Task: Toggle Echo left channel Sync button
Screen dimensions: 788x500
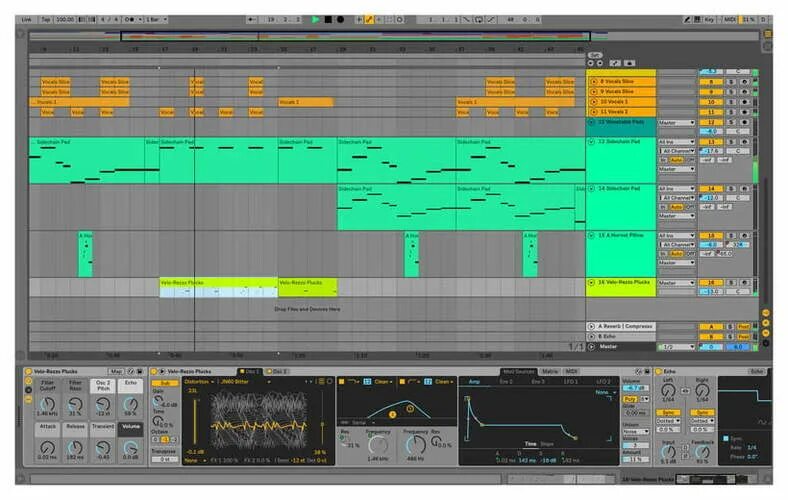Action: pyautogui.click(x=668, y=413)
